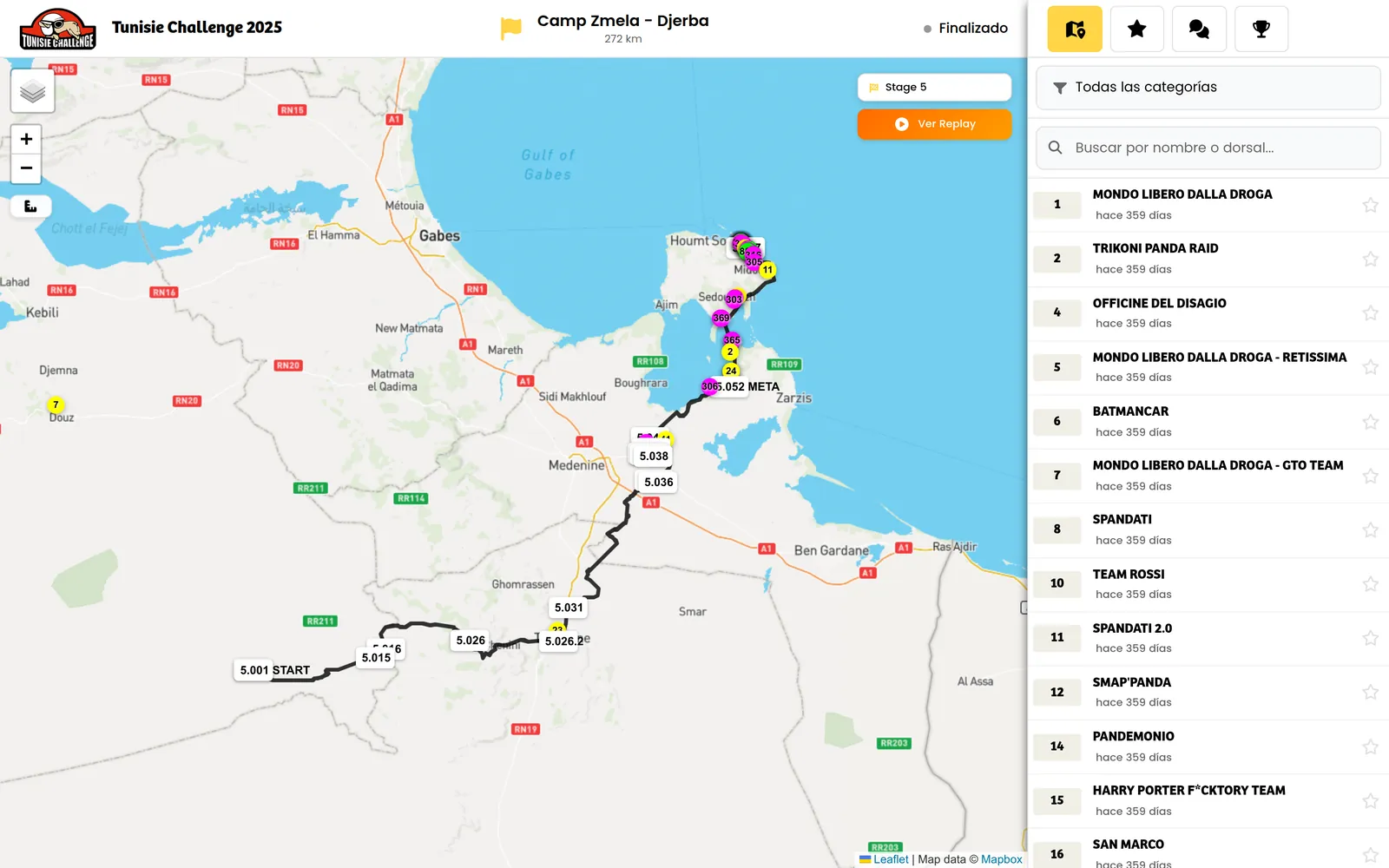Open the Stage 5 selector
1389x868 pixels.
point(934,87)
